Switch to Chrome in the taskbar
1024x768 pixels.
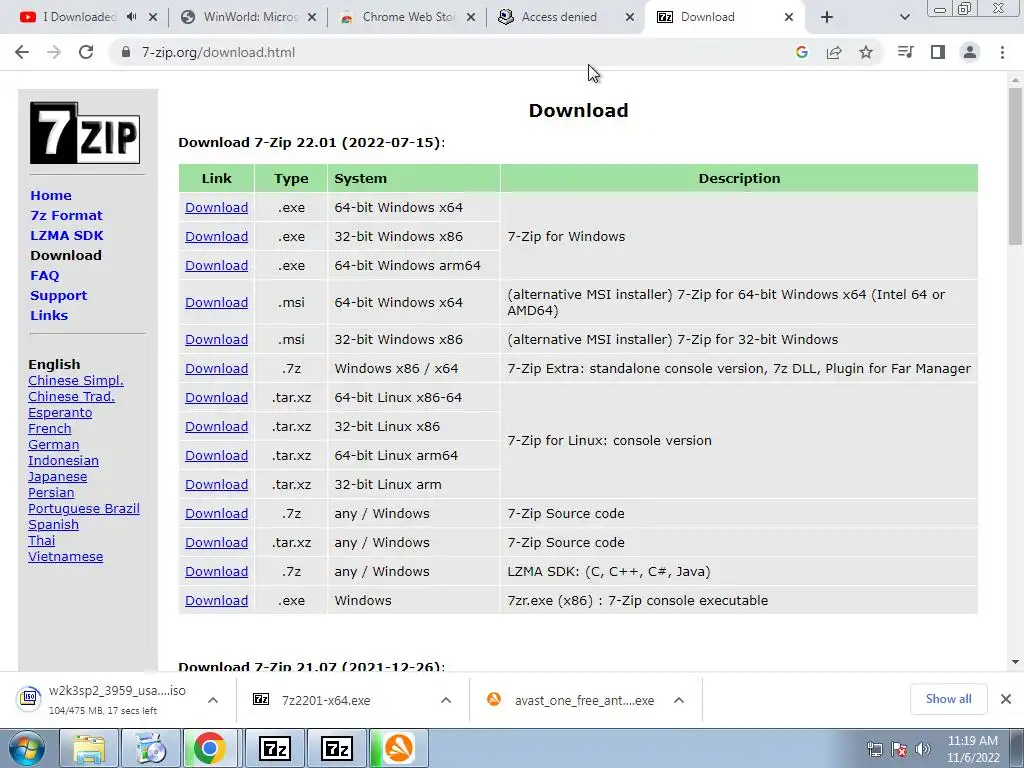(210, 748)
